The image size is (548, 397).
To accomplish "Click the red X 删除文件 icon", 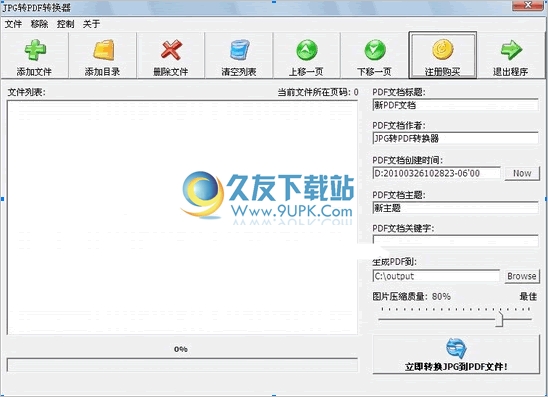I will tap(171, 50).
